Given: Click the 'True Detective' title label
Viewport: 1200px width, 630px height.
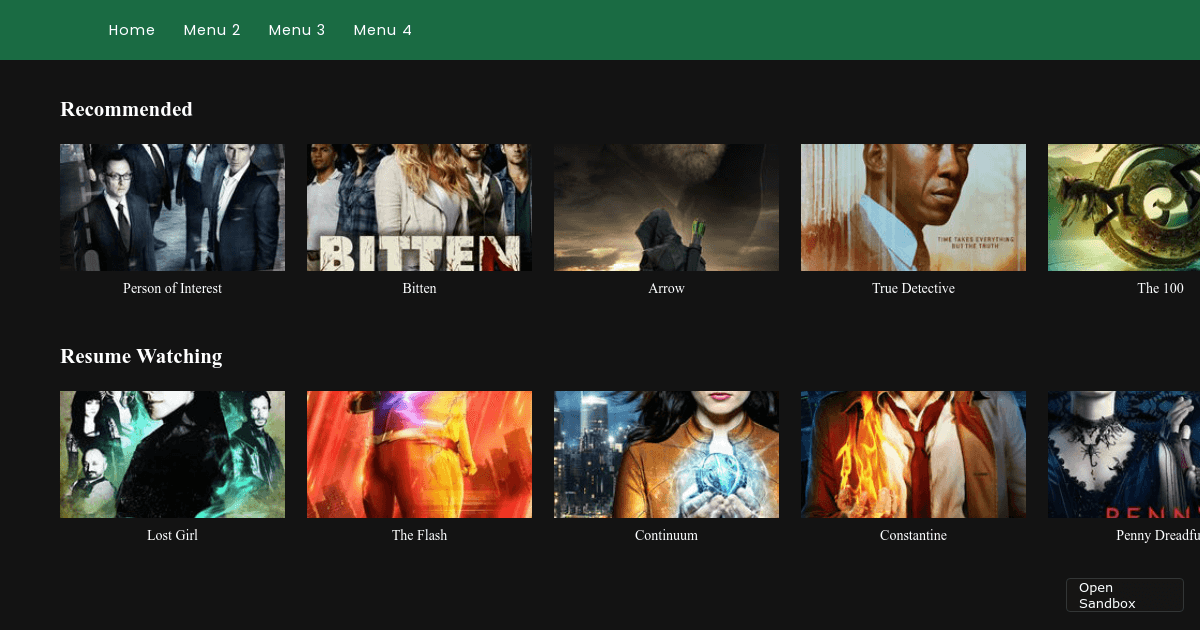Looking at the screenshot, I should point(913,288).
